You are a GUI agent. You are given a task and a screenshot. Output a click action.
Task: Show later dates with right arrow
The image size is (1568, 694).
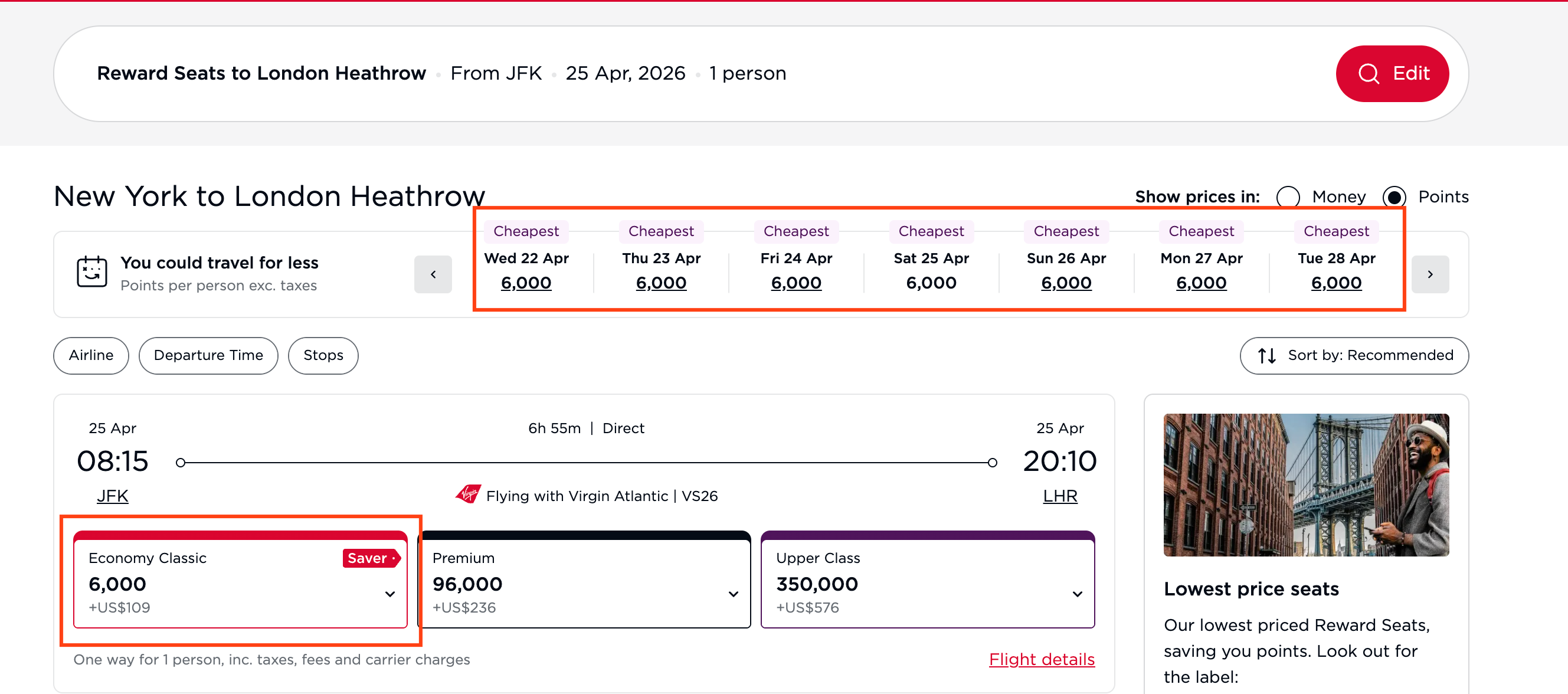(1430, 274)
